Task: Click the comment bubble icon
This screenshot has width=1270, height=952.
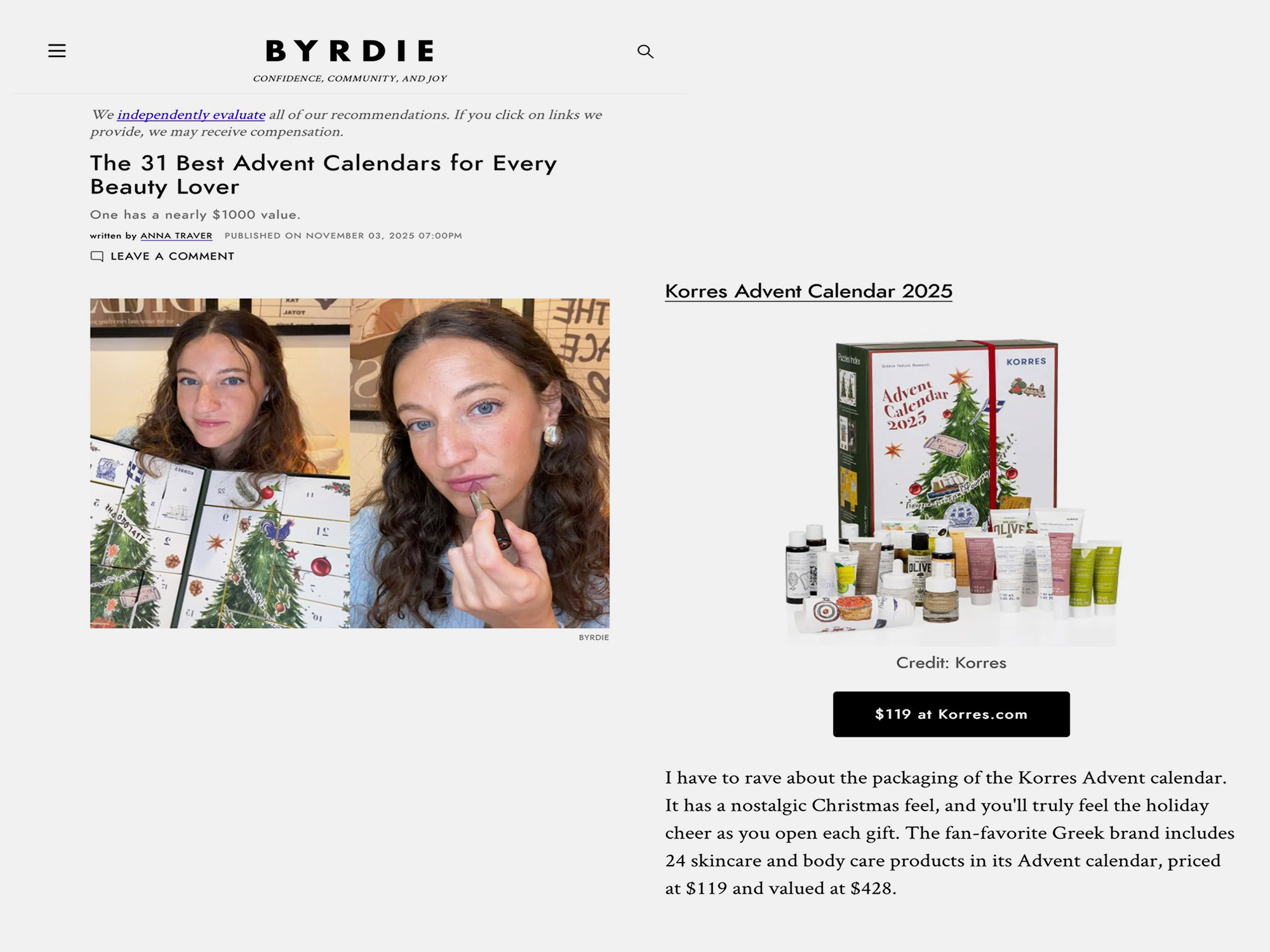Action: pyautogui.click(x=97, y=256)
